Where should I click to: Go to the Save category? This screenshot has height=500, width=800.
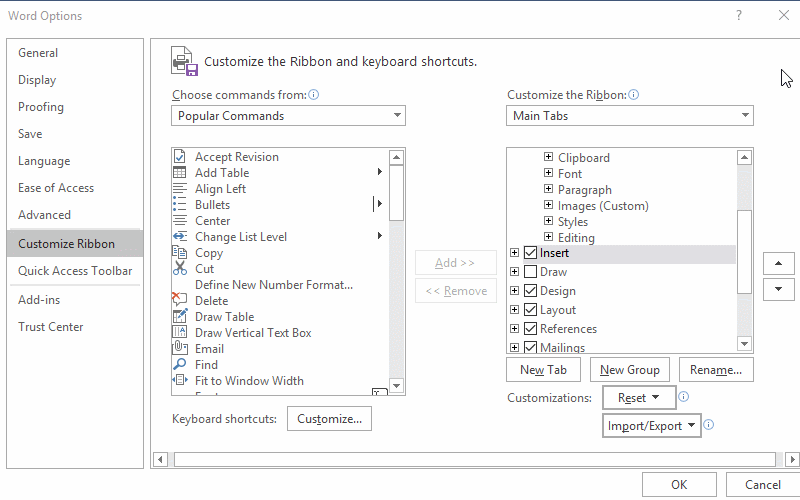coord(75,134)
